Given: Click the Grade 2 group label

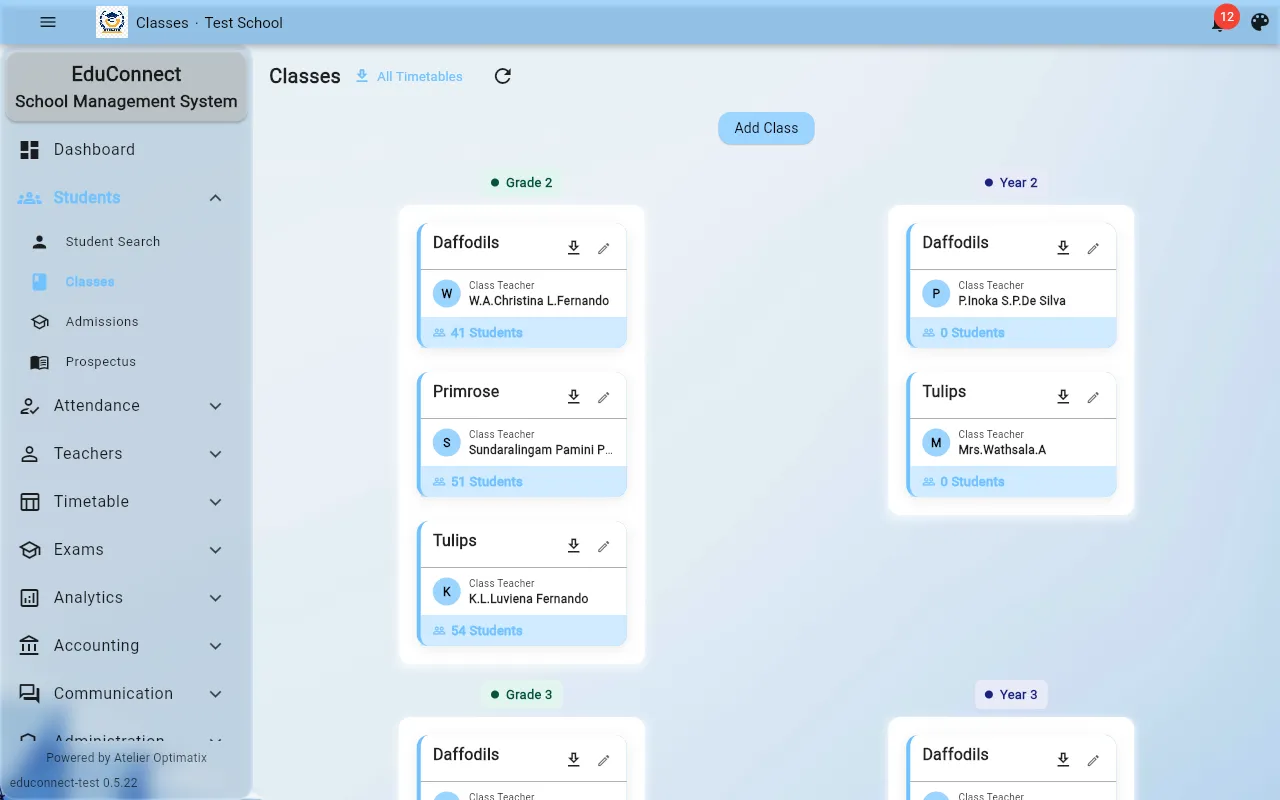Looking at the screenshot, I should [x=522, y=183].
